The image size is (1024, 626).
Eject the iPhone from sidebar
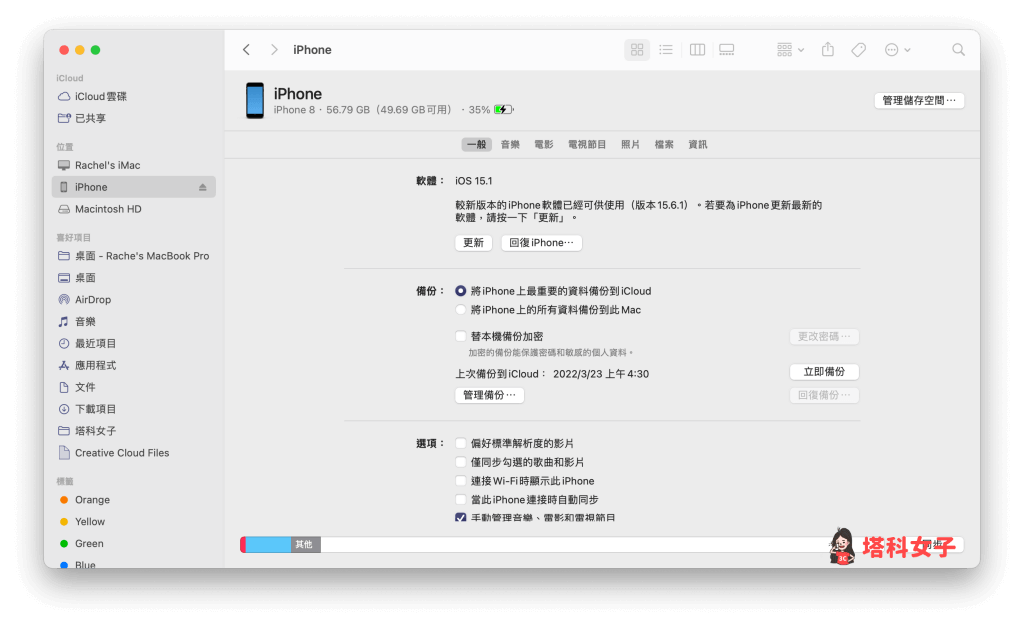coord(202,187)
